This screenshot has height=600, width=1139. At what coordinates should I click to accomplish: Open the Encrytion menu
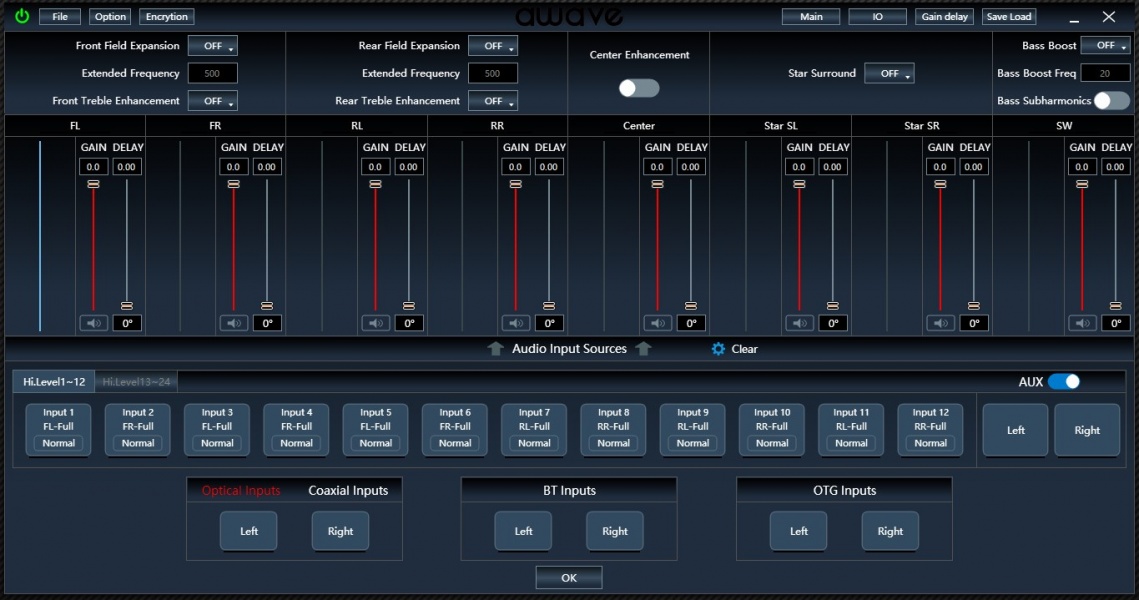tap(166, 17)
